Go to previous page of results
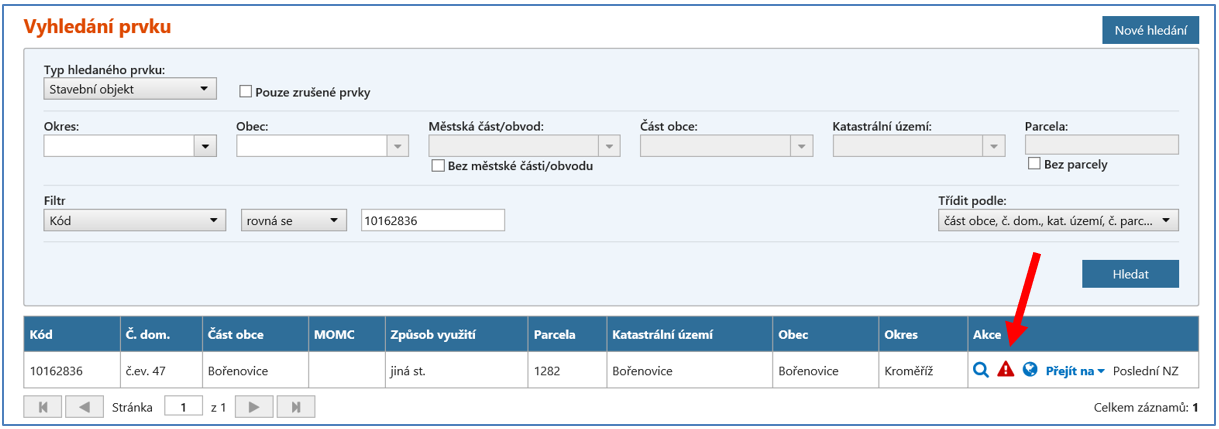The image size is (1219, 429). click(84, 407)
